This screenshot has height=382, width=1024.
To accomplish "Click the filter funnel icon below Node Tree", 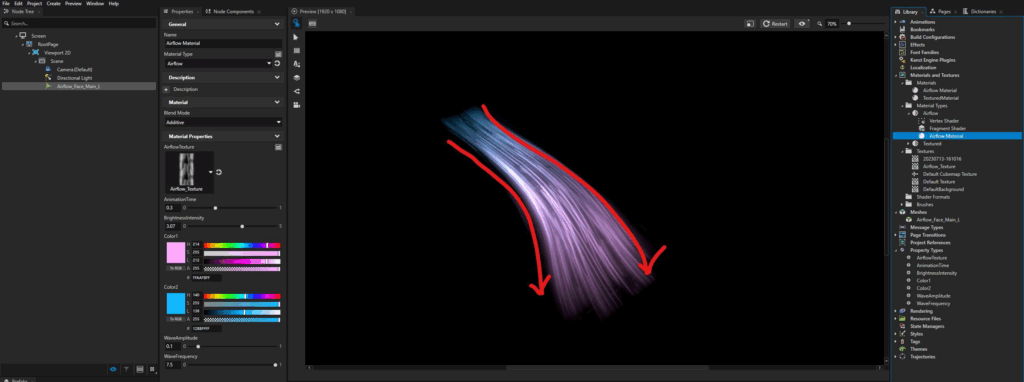I will pos(126,369).
